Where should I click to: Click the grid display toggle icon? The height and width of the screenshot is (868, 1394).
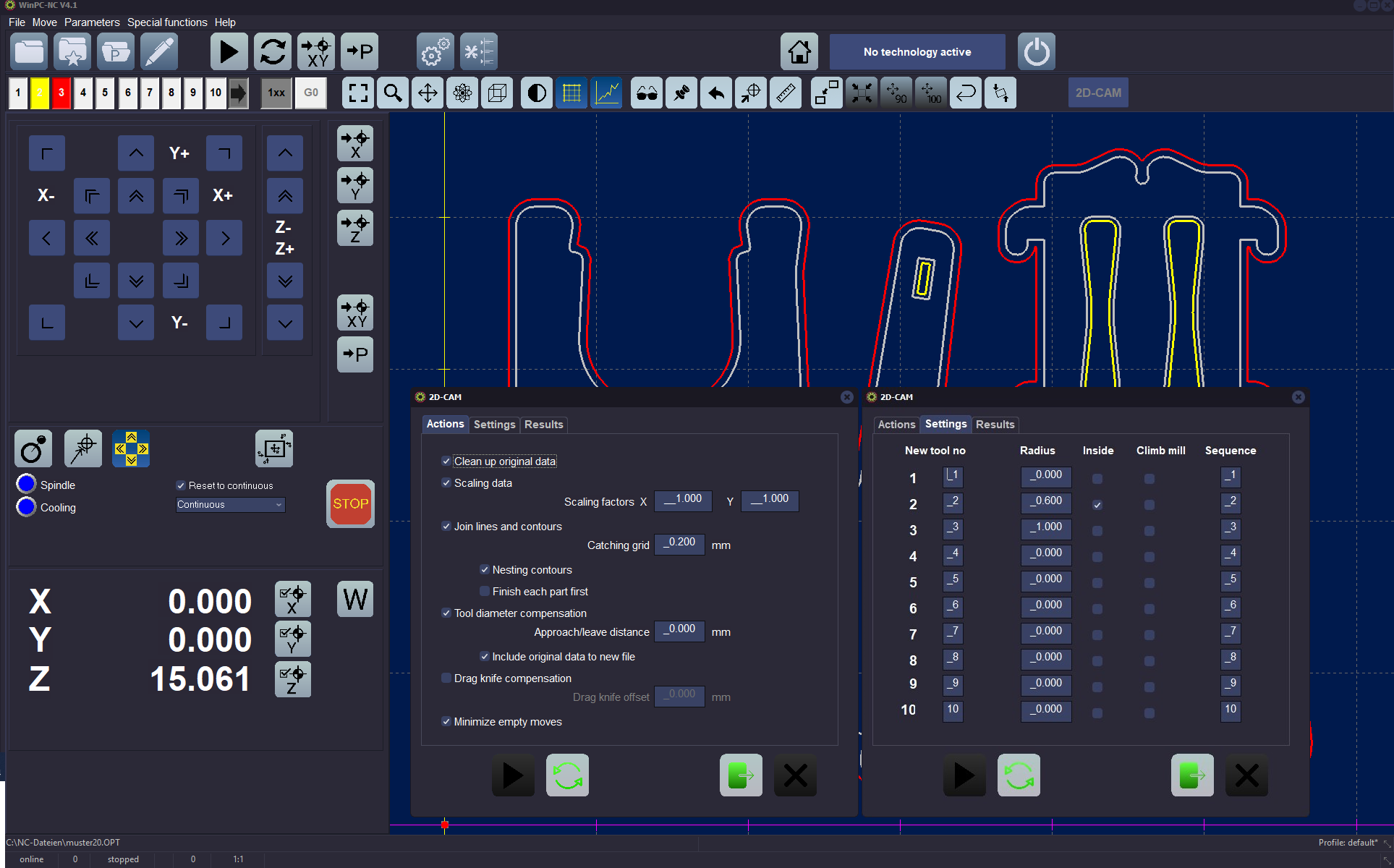tap(570, 92)
